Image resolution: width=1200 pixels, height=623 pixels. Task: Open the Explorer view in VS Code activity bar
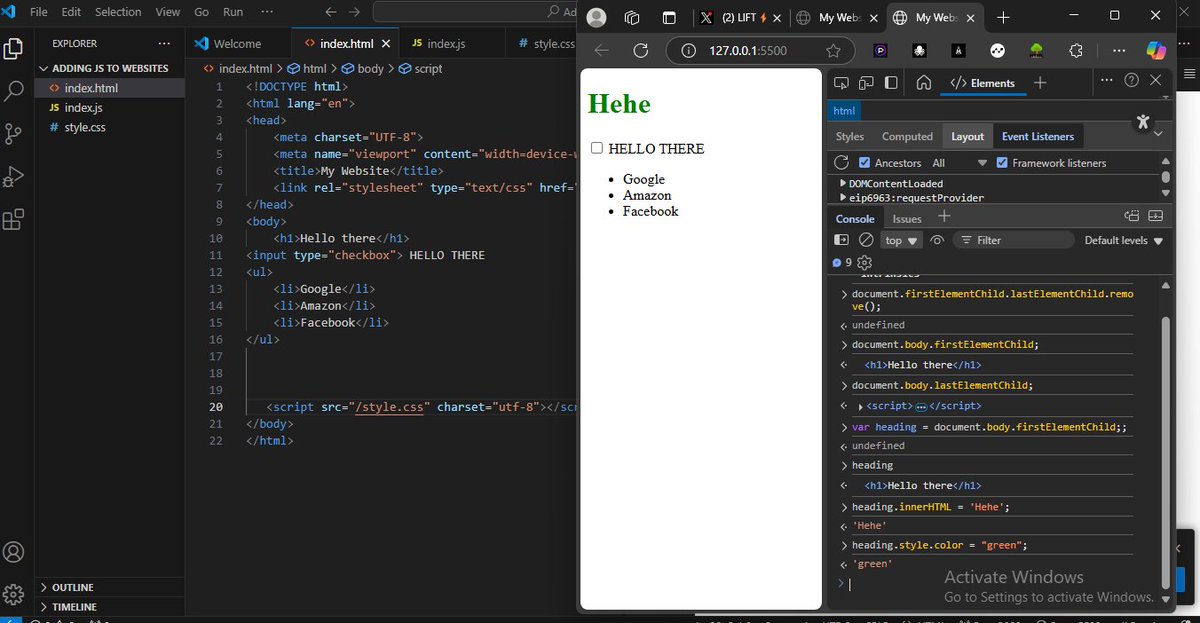(x=14, y=48)
